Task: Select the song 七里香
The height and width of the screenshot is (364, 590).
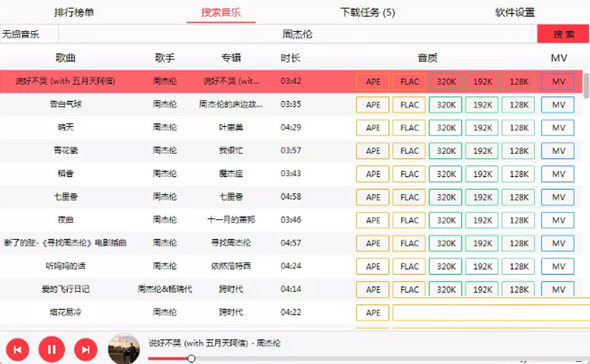Action: coord(65,196)
